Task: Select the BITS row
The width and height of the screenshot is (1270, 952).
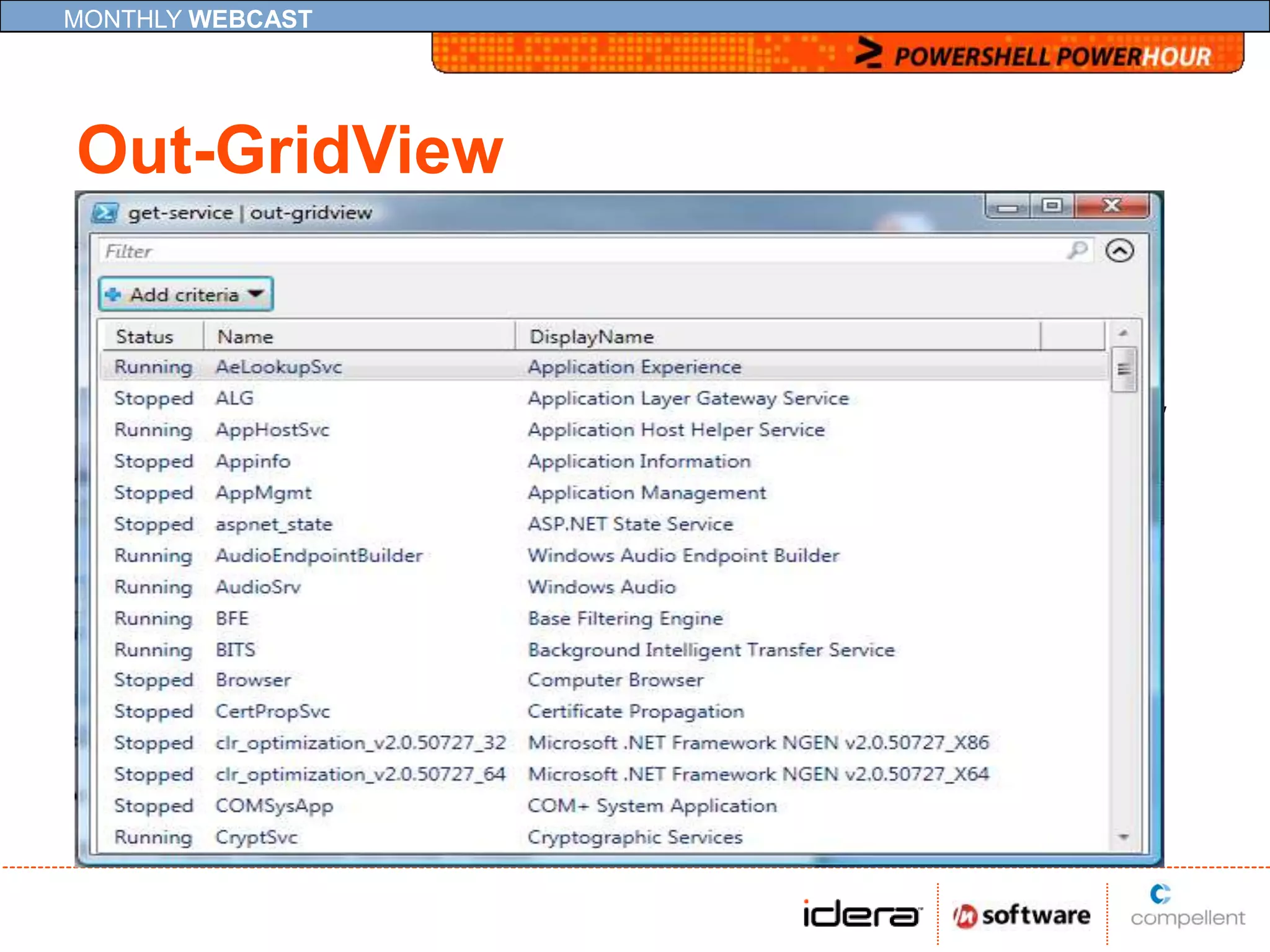Action: (x=604, y=650)
